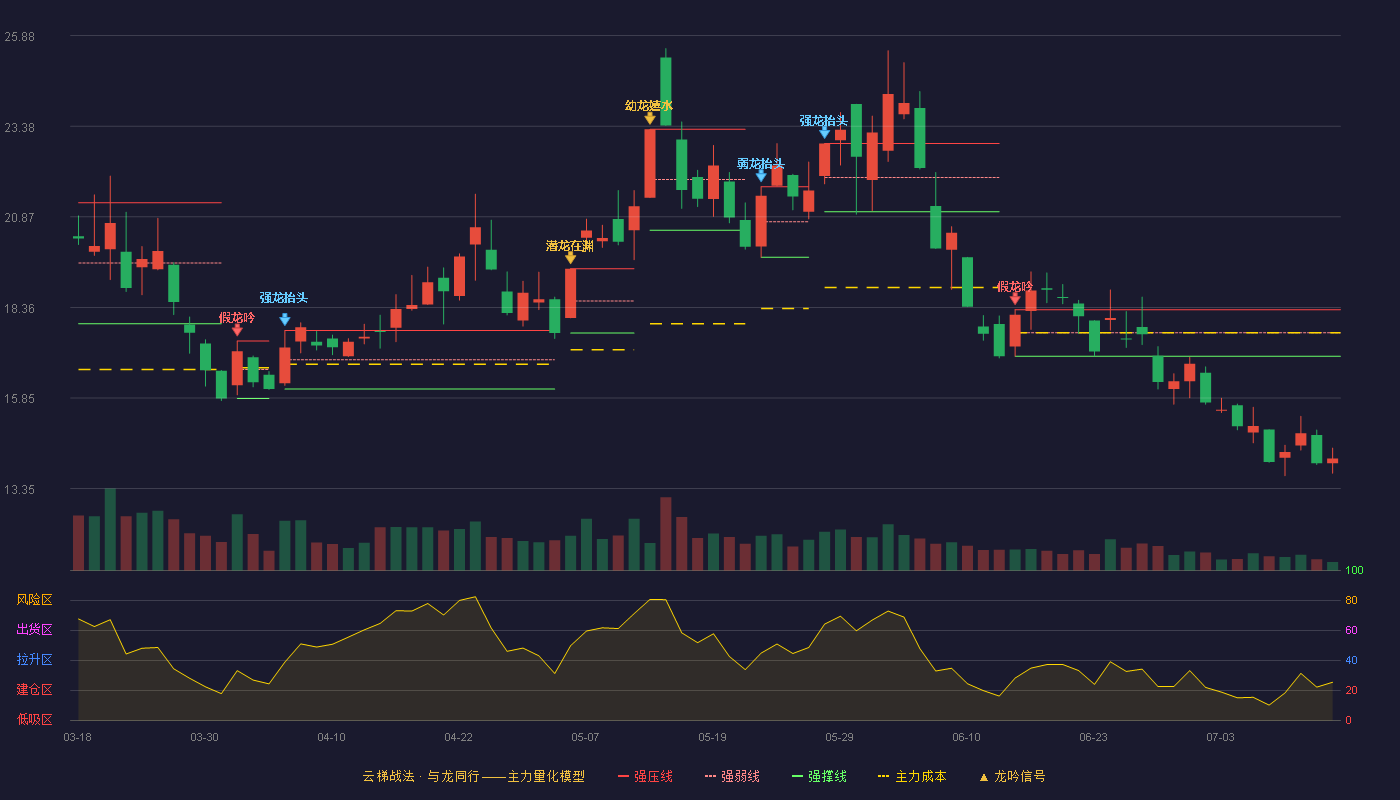The image size is (1400, 800).
Task: Click the 07-03 date label
Action: point(1220,737)
